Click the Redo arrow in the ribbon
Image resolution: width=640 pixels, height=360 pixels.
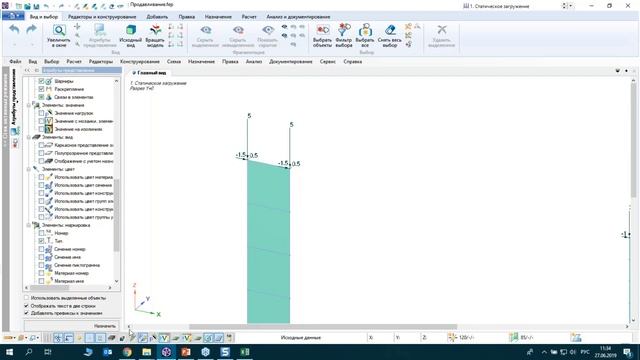31,30
